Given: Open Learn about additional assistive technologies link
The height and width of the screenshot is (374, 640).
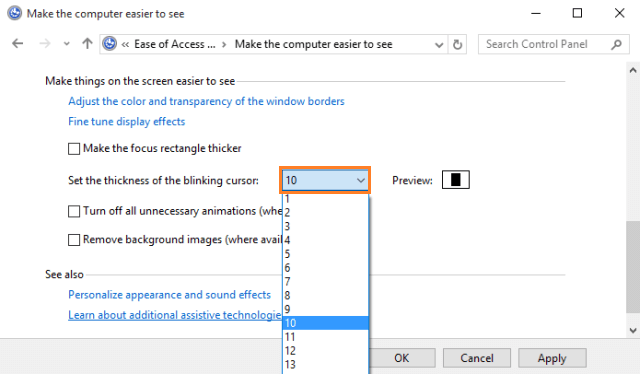Looking at the screenshot, I should click(x=175, y=315).
